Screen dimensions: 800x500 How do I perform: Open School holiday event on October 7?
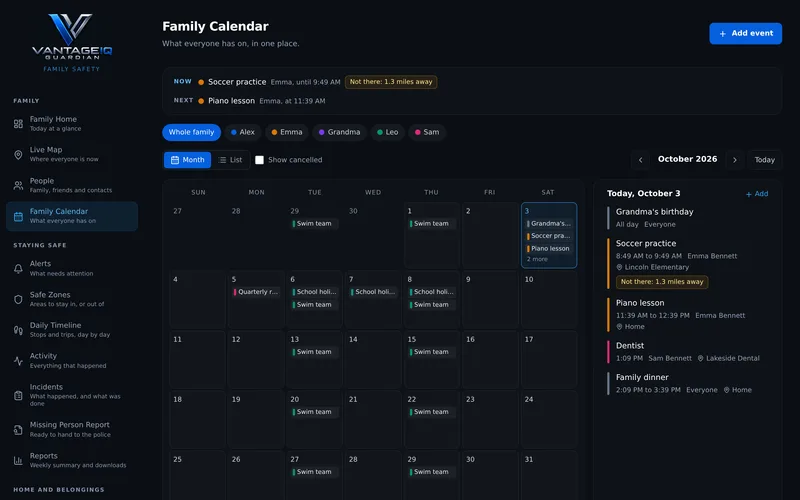373,292
